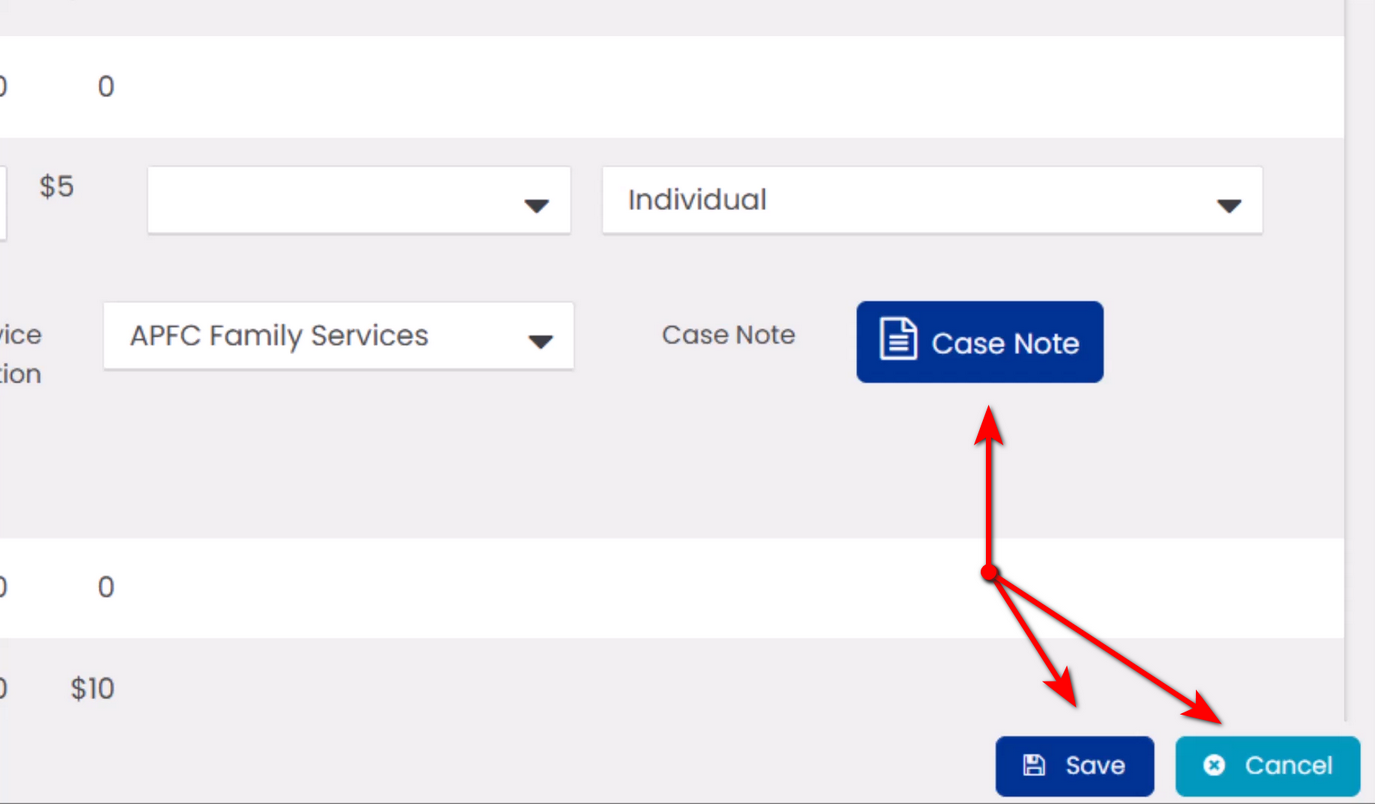The height and width of the screenshot is (804, 1375).
Task: Click the circled X icon on Cancel
Action: tap(1214, 766)
